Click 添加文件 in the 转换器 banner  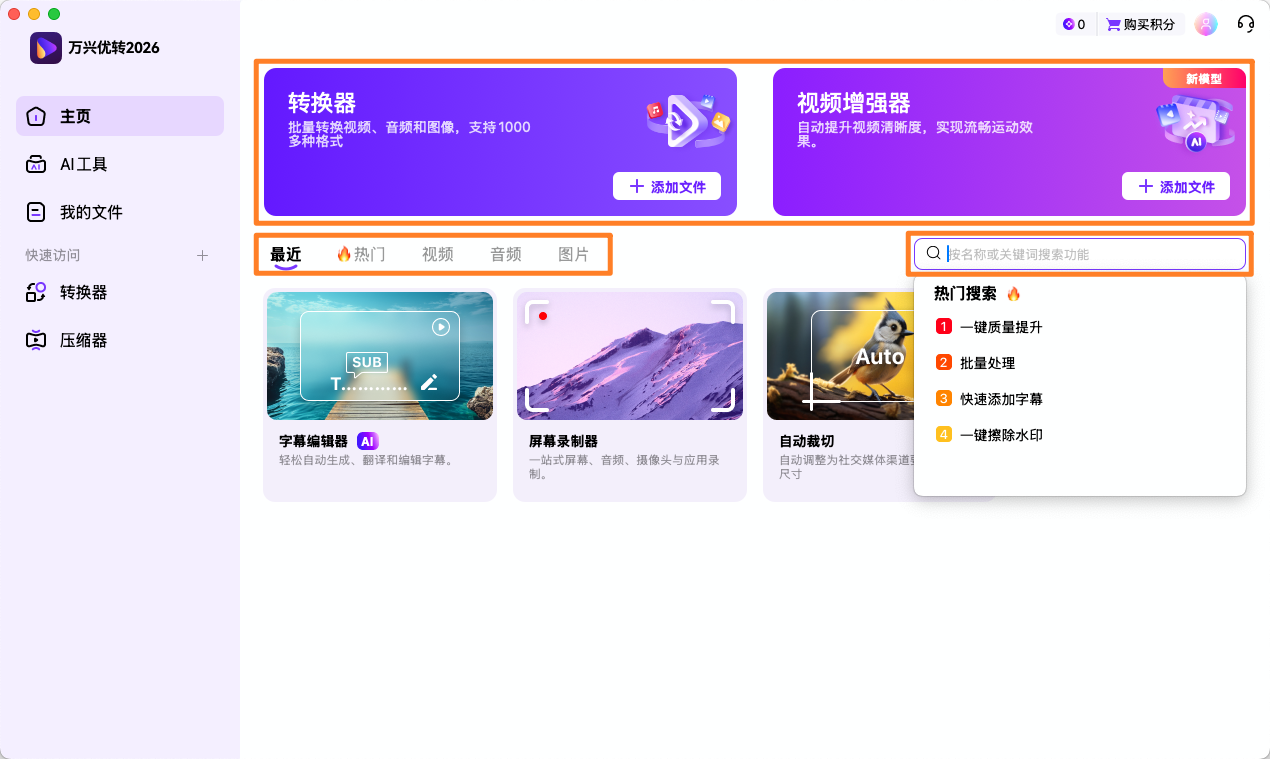pyautogui.click(x=666, y=186)
